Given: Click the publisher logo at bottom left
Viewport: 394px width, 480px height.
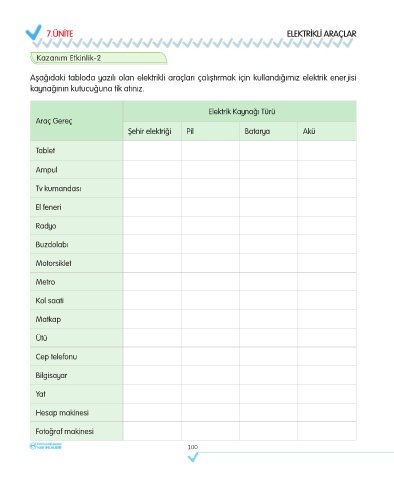Looking at the screenshot, I should 46,446.
